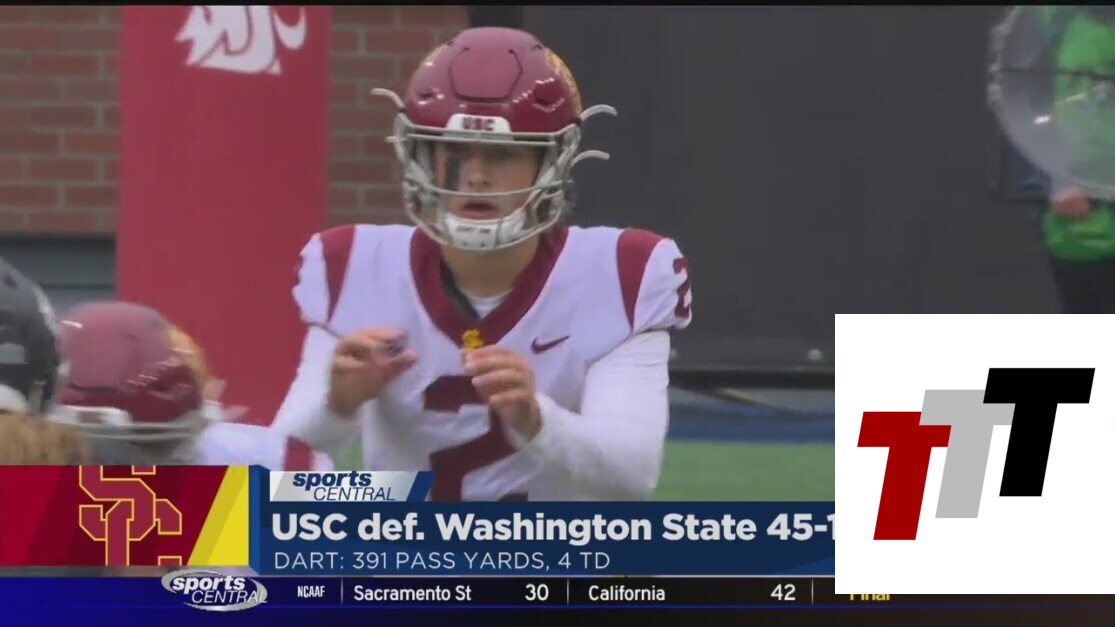Click the Sports Central logo in the ticker
The image size is (1115, 627).
pos(214,589)
